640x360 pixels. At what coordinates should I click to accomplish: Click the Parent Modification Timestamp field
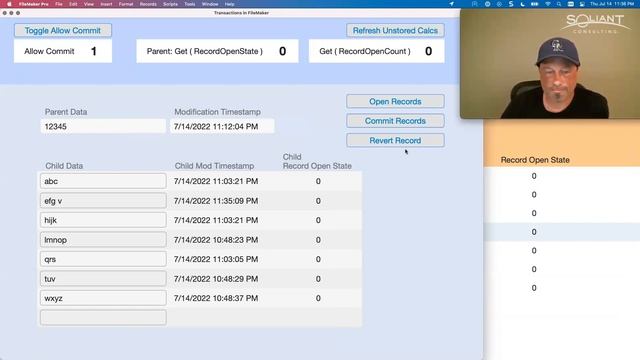point(222,127)
